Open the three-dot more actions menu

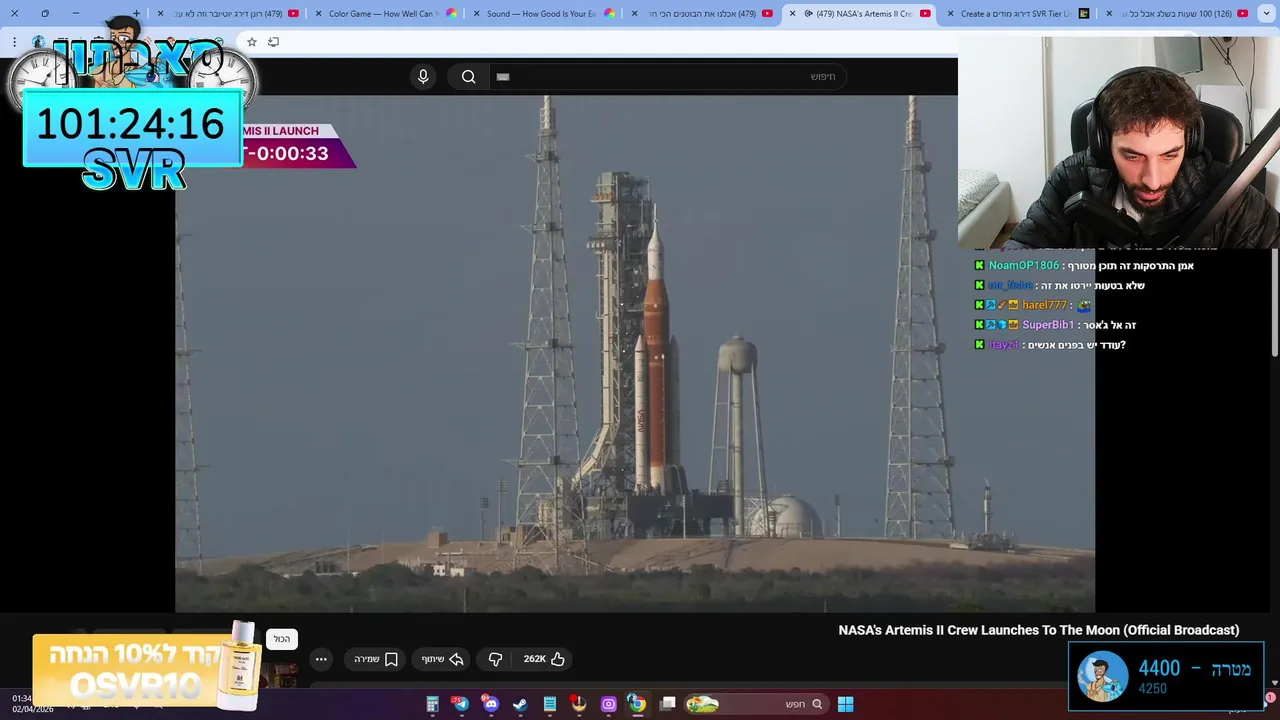pyautogui.click(x=321, y=659)
